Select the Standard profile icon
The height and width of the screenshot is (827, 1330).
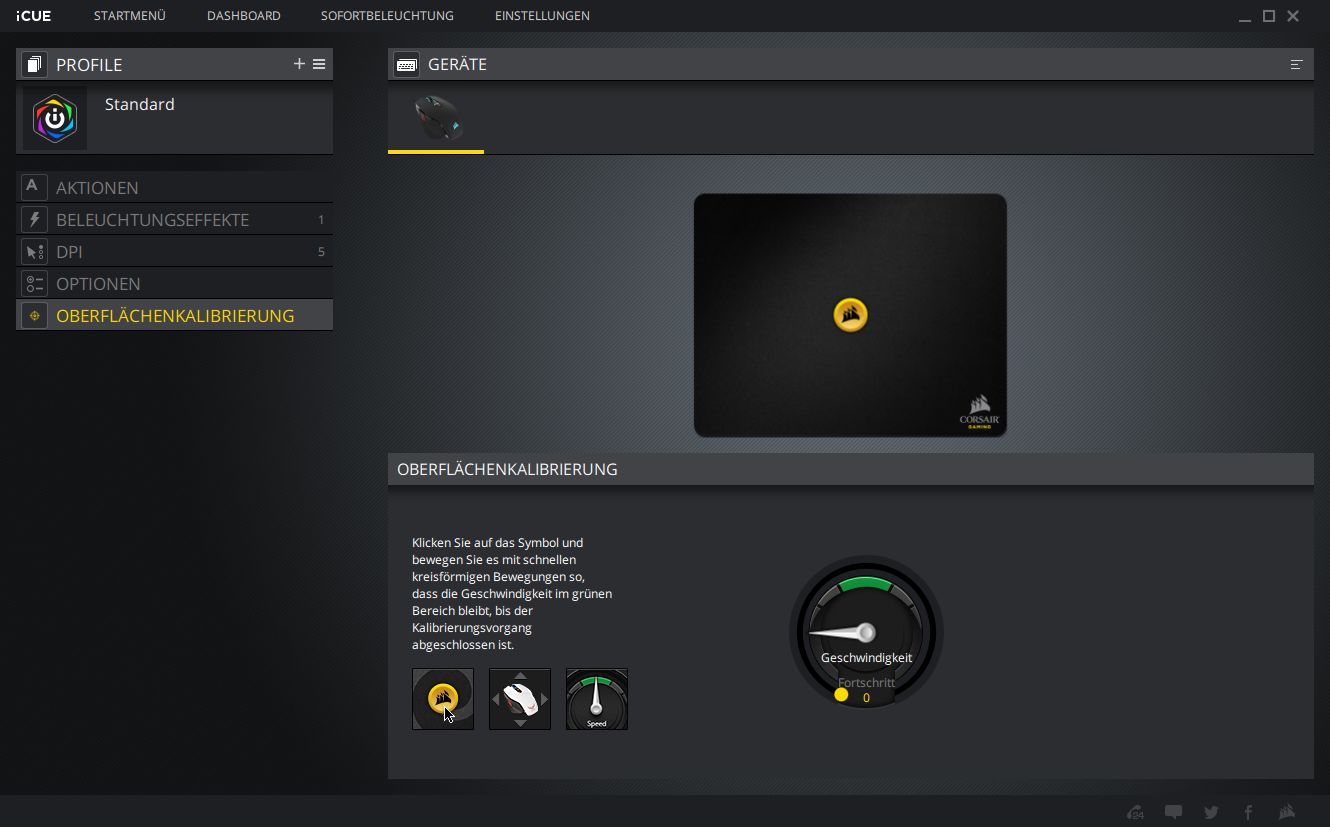pyautogui.click(x=55, y=118)
